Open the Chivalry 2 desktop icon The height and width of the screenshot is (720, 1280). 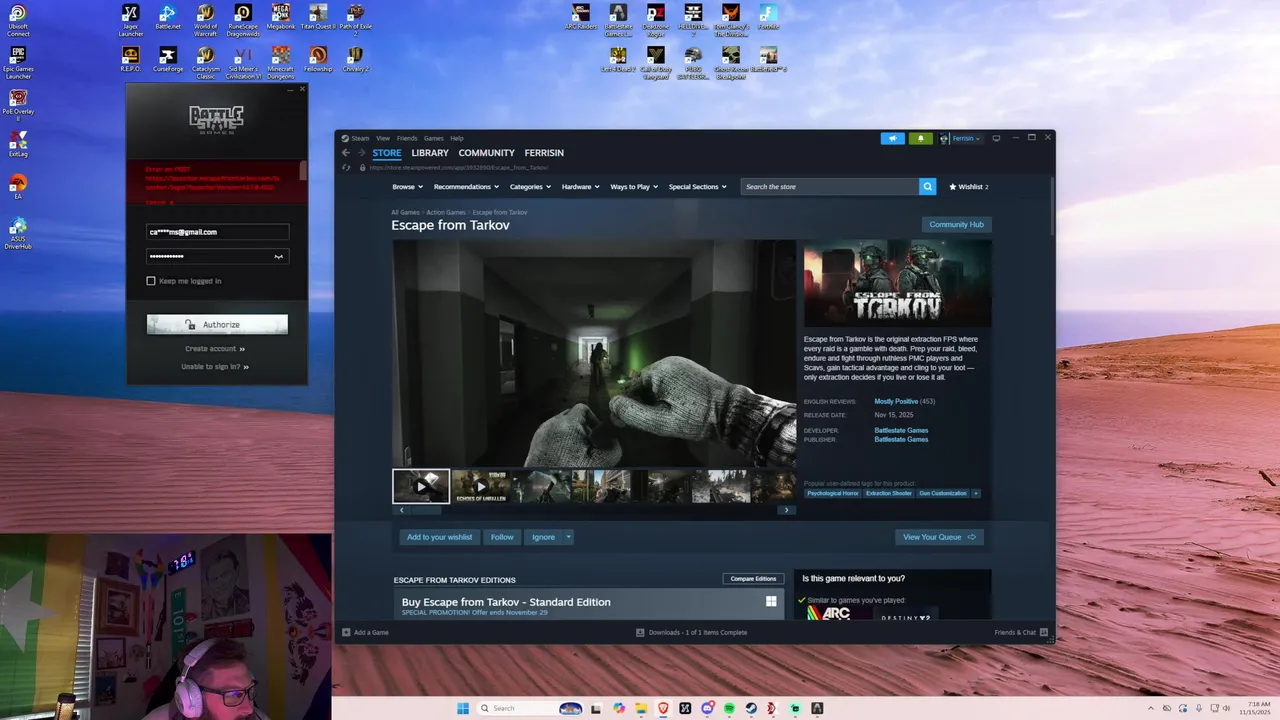(x=355, y=60)
